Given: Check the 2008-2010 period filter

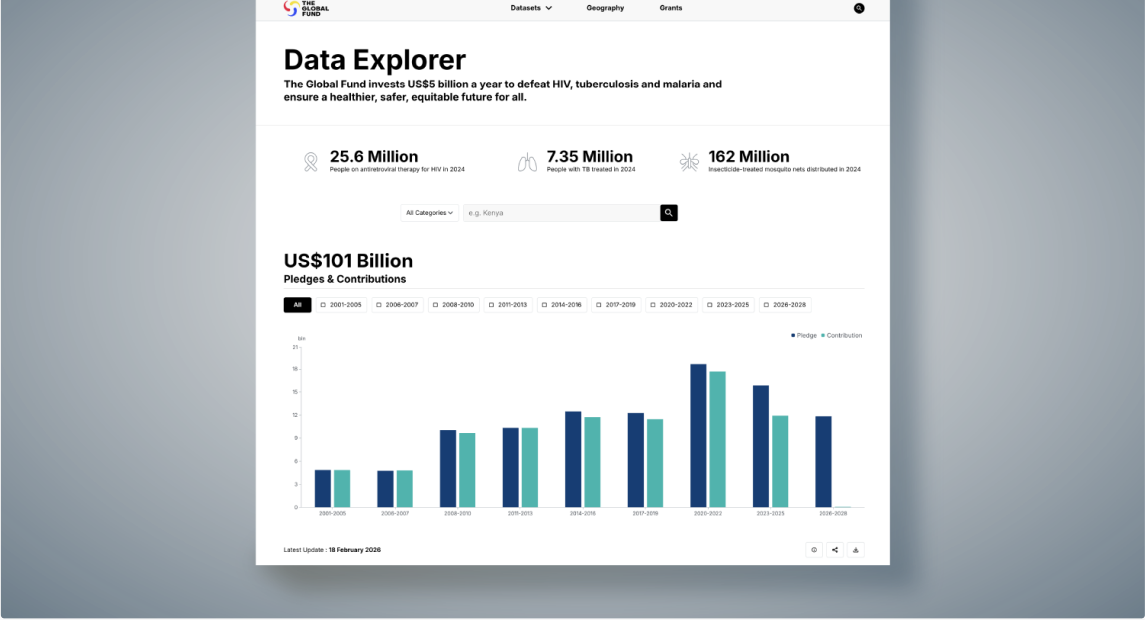Looking at the screenshot, I should click(453, 305).
